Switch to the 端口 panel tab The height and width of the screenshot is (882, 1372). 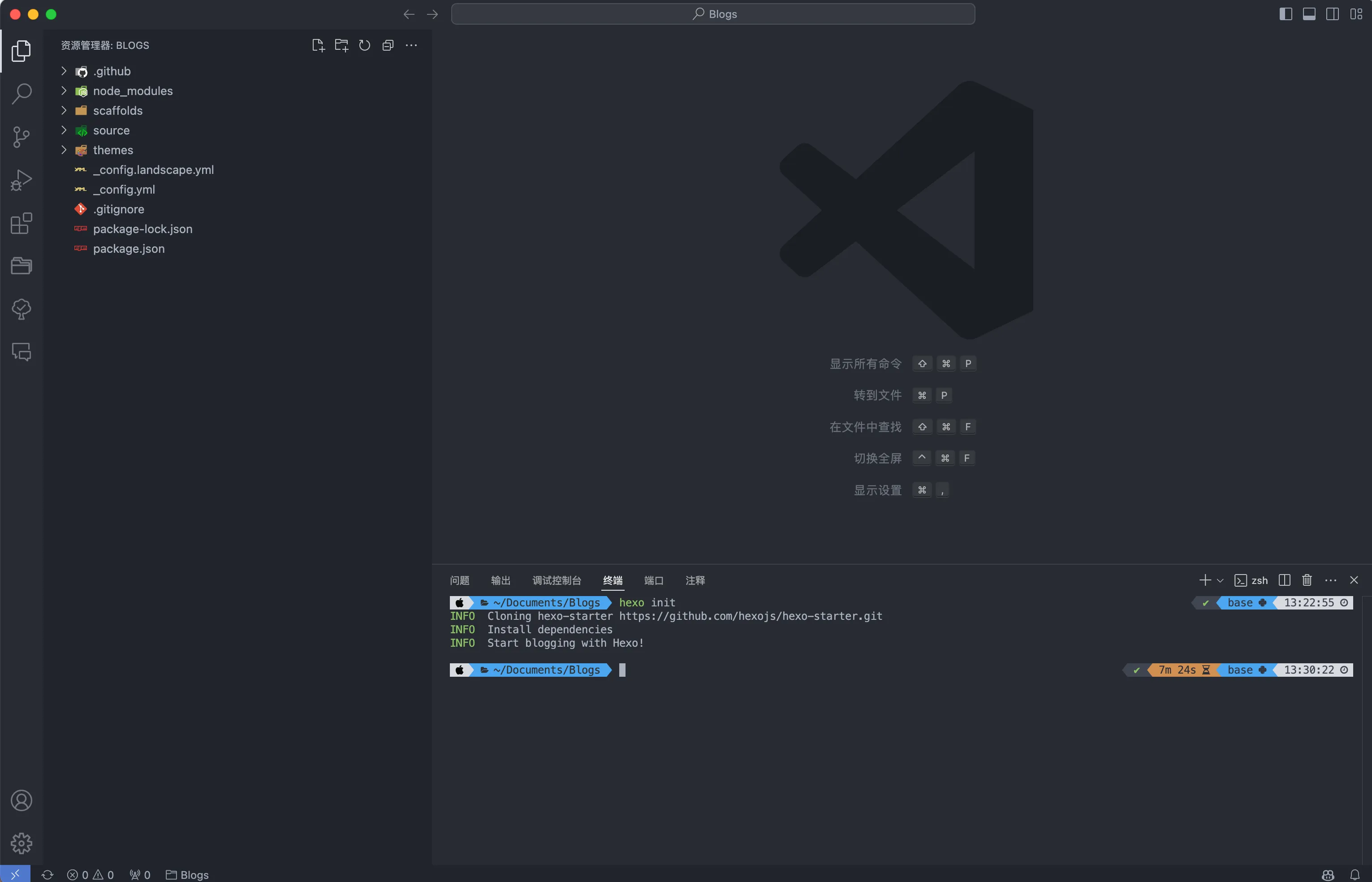pos(653,581)
